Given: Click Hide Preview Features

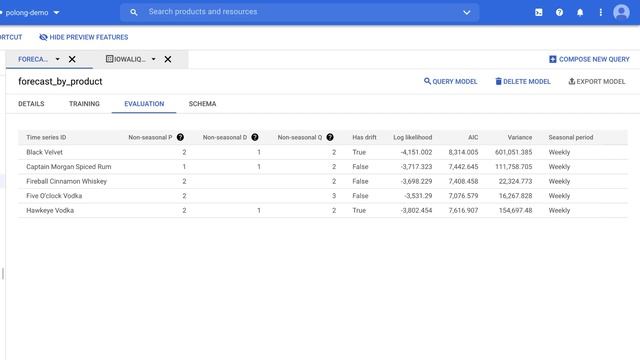Looking at the screenshot, I should coord(83,37).
